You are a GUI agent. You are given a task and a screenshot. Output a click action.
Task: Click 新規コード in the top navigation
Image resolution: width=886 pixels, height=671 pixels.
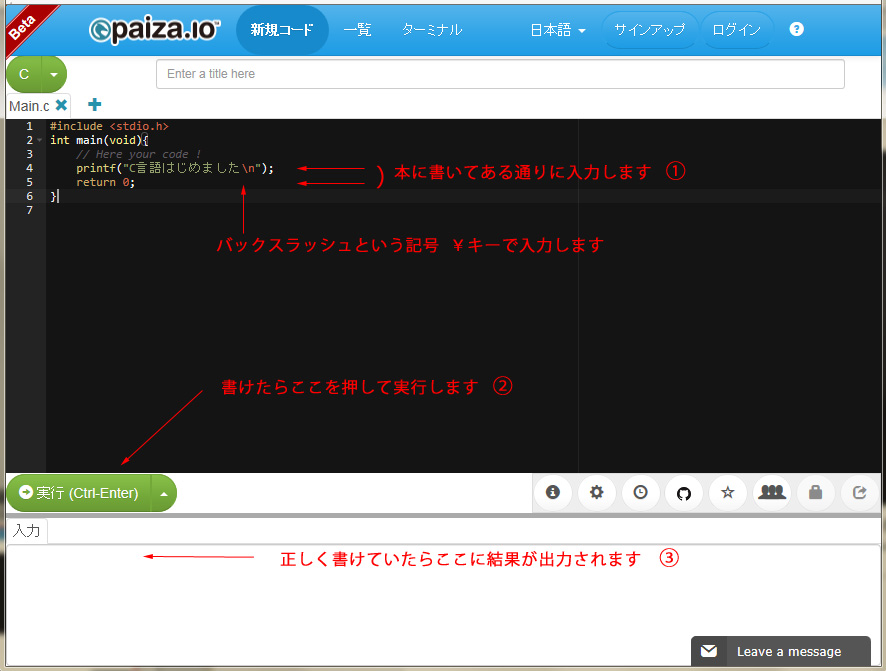pos(282,30)
